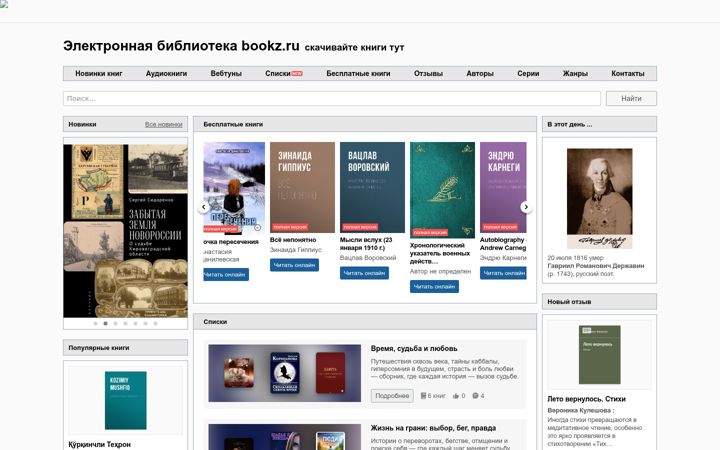
Task: Open review title Лето вернулось. Стихи
Action: click(586, 399)
